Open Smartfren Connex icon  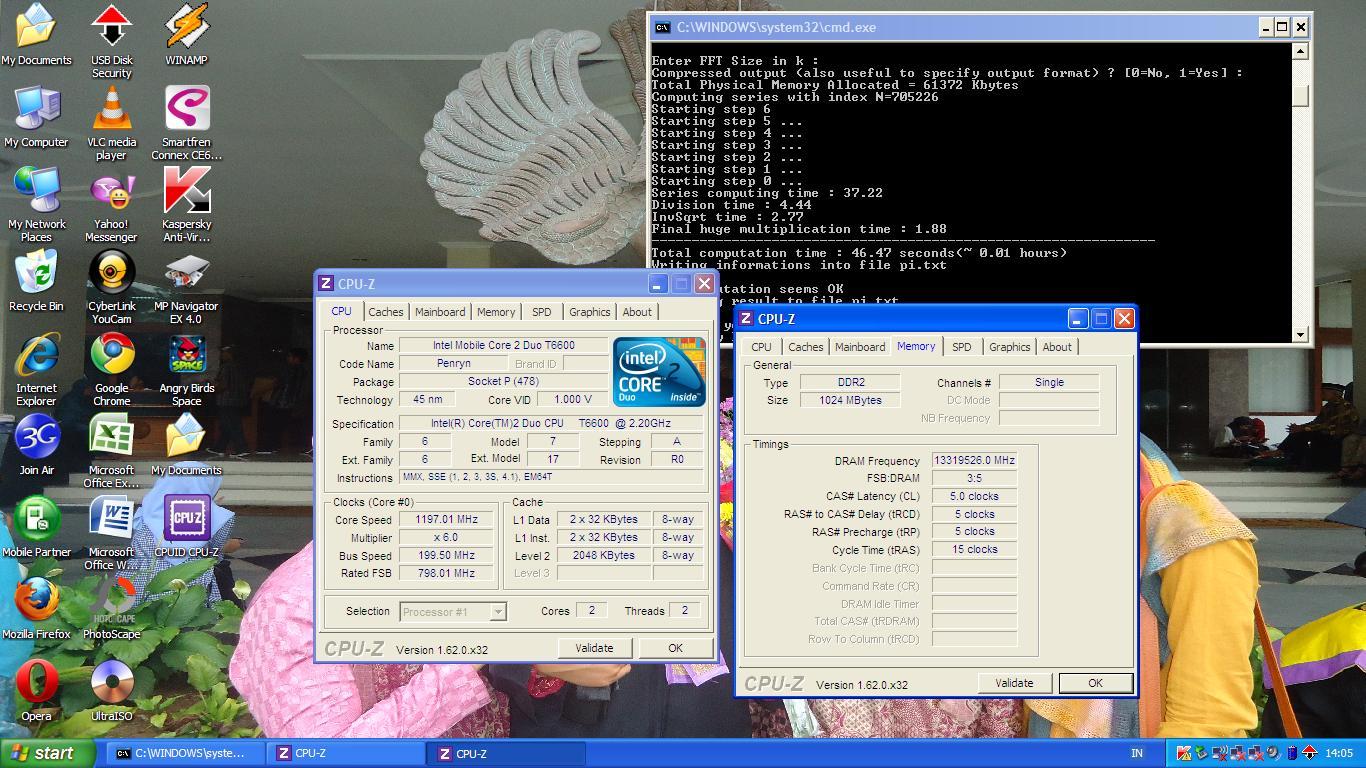pos(186,122)
